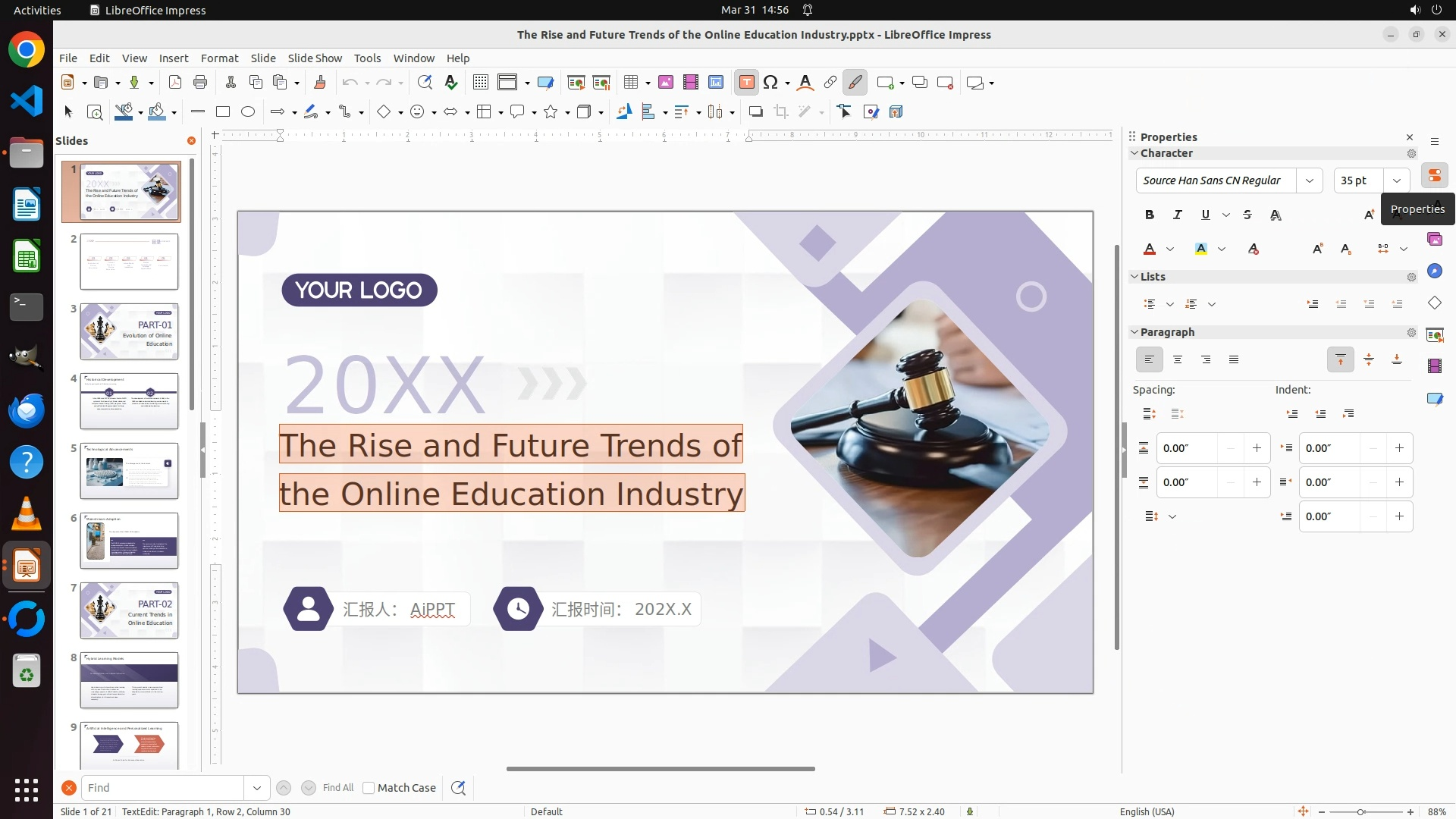
Task: Enable the Match Case checkbox
Action: pos(369,788)
